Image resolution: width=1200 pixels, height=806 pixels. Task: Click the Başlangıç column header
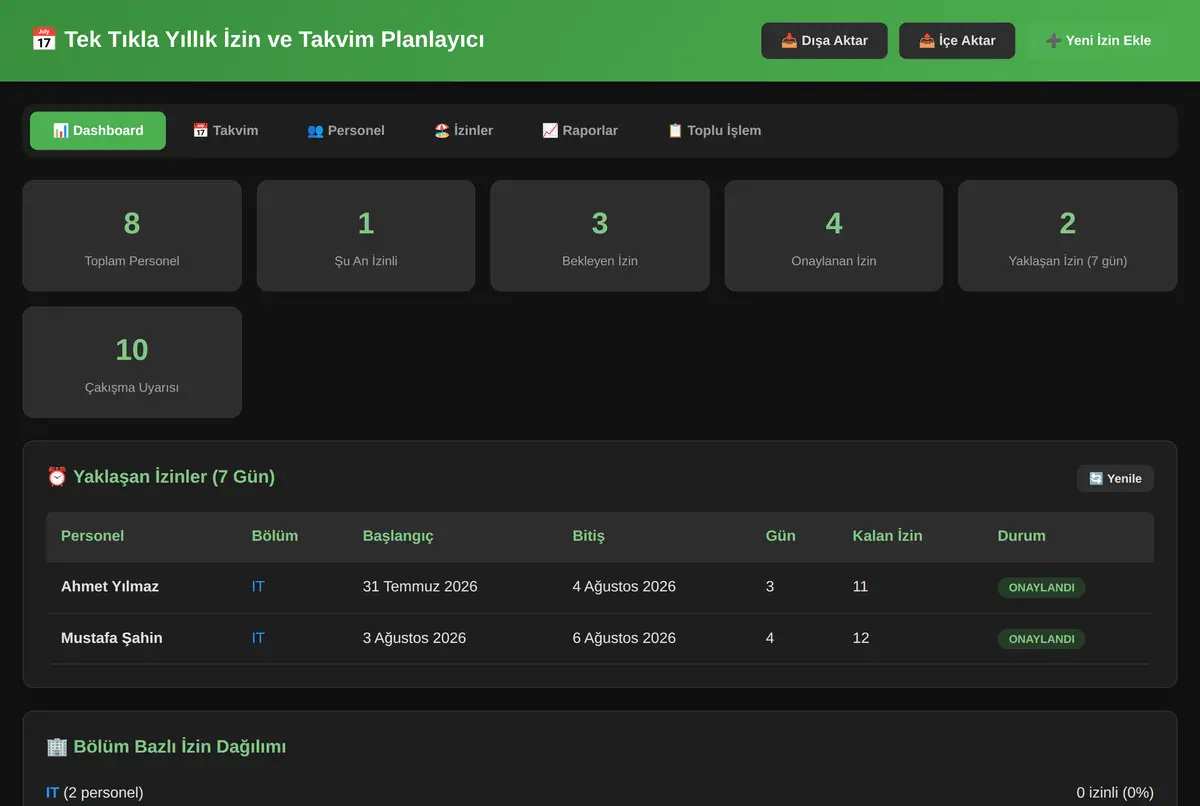tap(398, 536)
